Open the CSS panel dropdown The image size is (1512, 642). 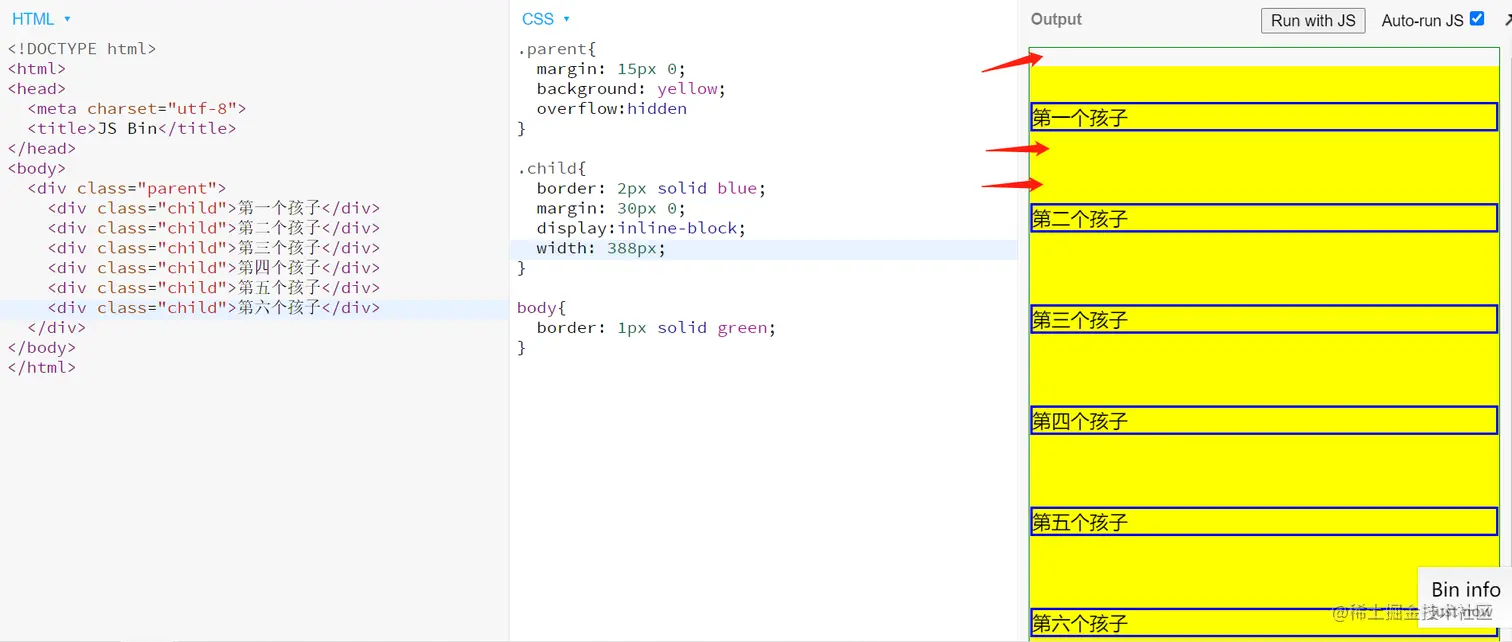coord(545,19)
